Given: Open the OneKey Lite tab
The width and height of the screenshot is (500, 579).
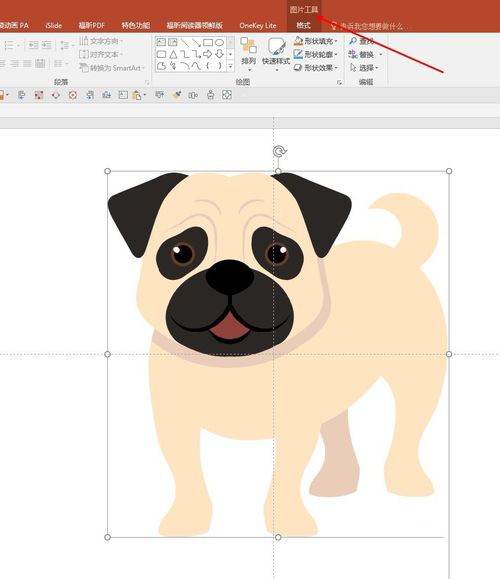Looking at the screenshot, I should coord(258,25).
